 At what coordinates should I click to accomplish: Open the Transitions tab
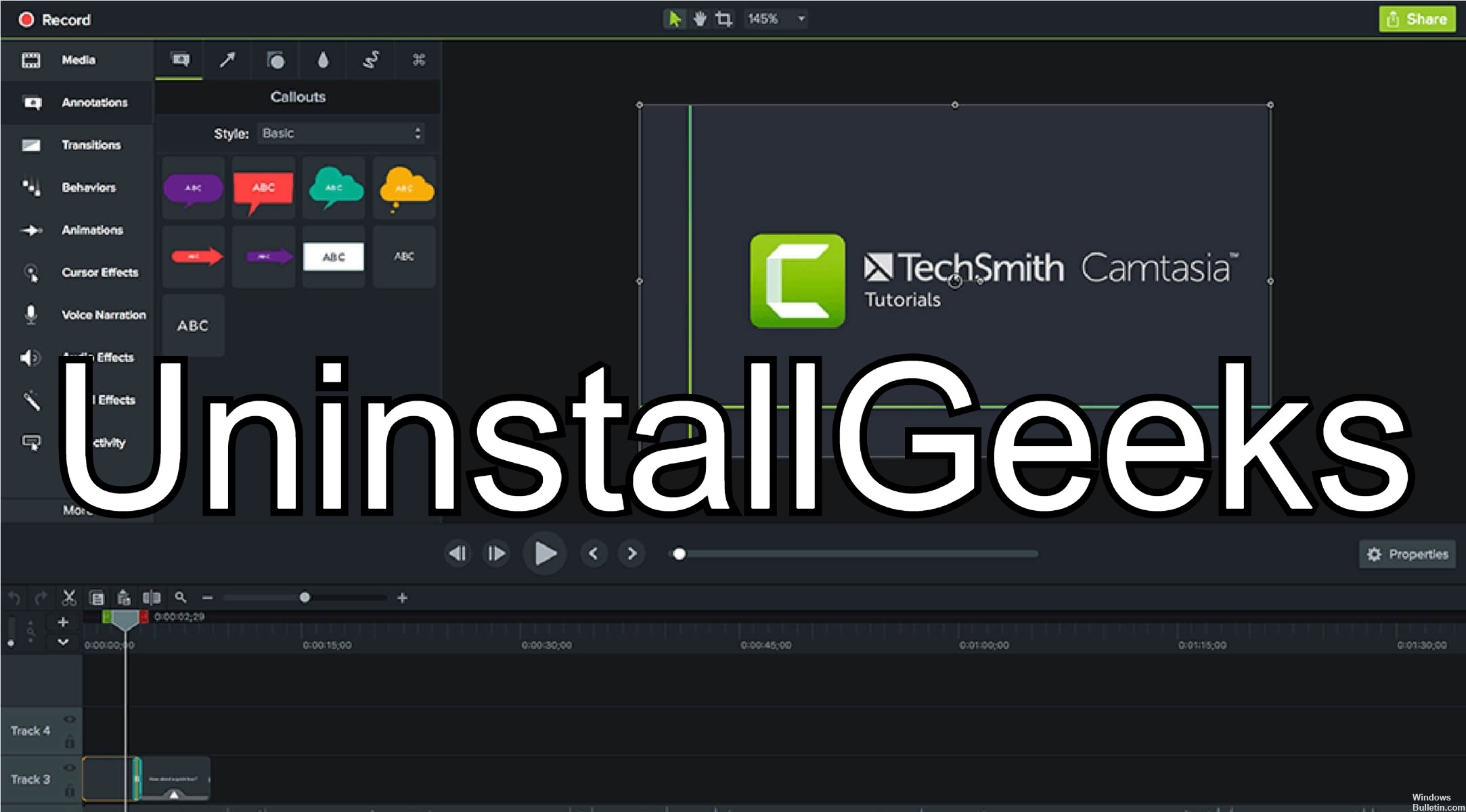(77, 145)
